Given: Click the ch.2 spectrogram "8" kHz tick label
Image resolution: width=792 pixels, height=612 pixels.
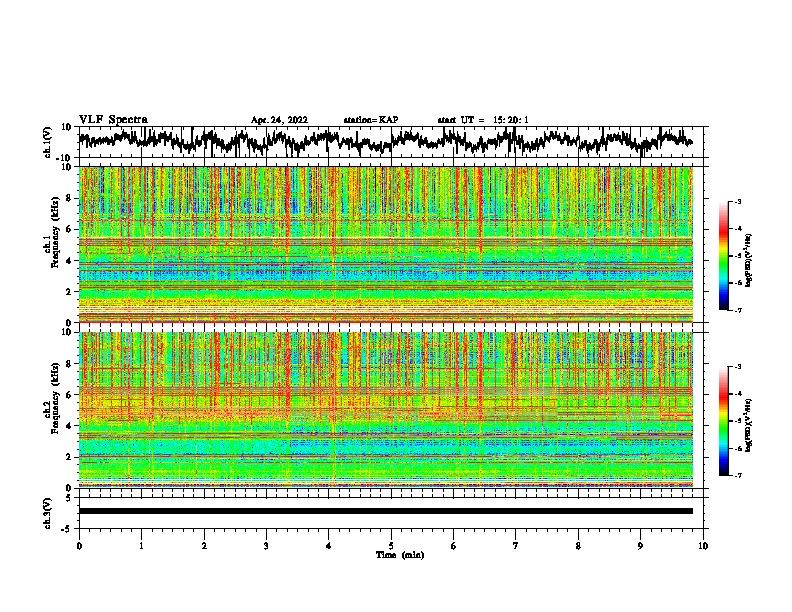Looking at the screenshot, I should pyautogui.click(x=69, y=364).
